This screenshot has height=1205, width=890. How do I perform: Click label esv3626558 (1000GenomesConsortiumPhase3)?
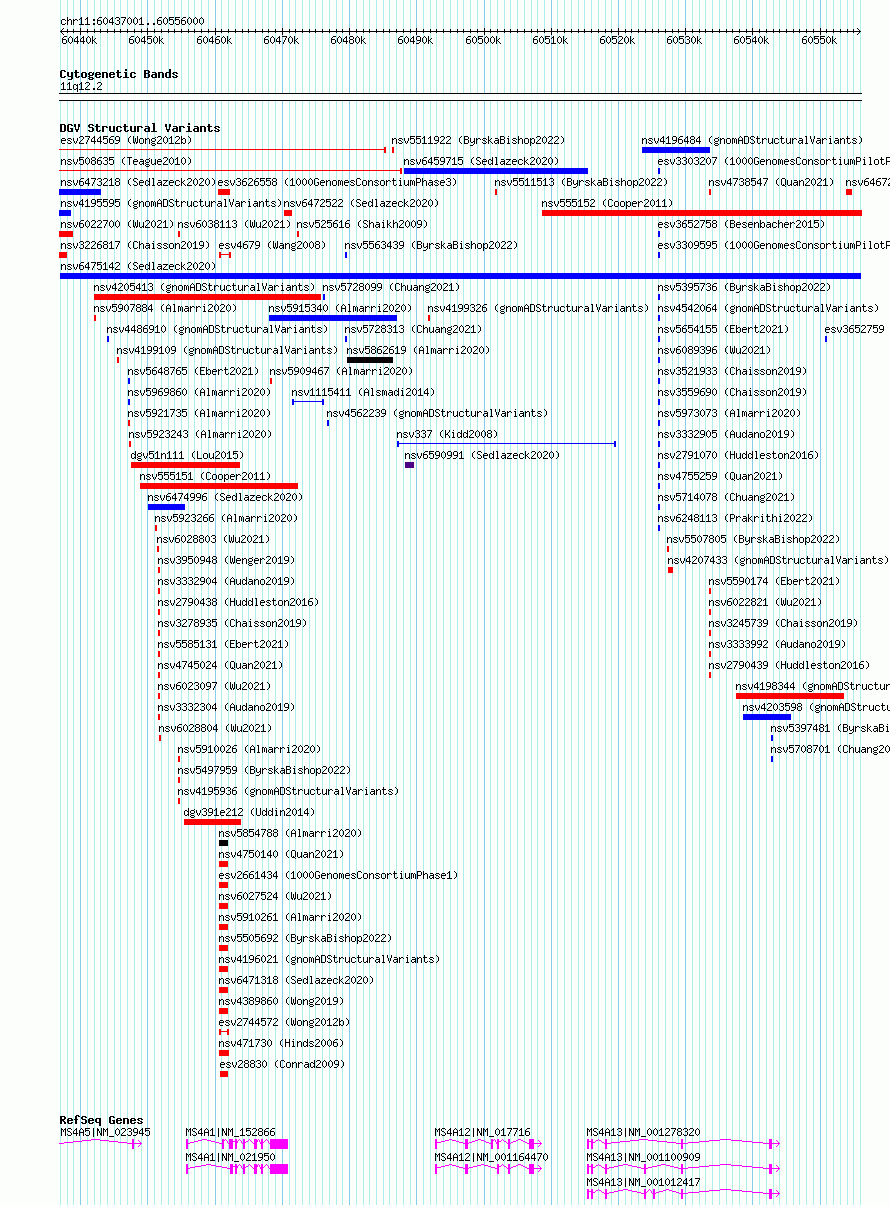[337, 182]
